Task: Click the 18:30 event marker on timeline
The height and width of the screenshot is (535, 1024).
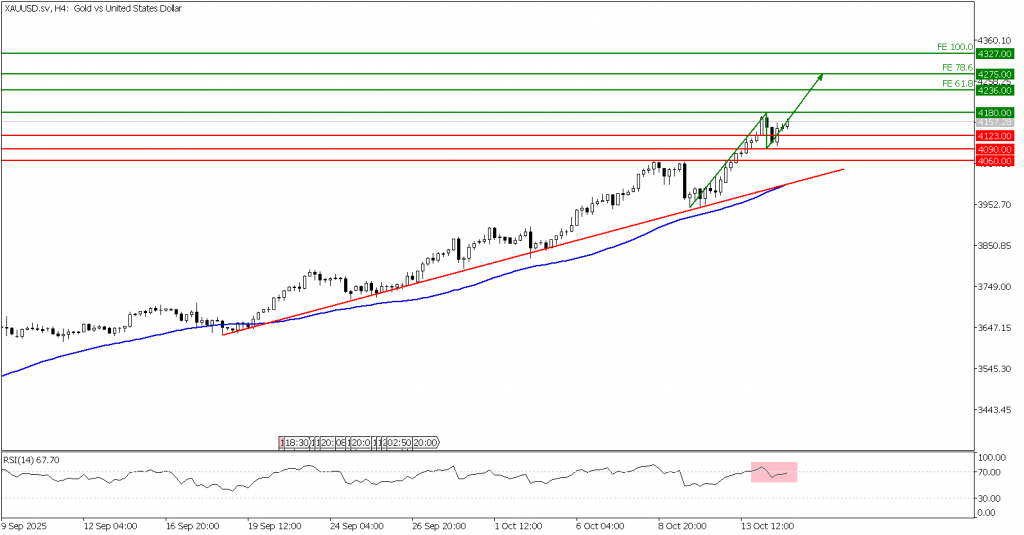Action: (x=296, y=442)
